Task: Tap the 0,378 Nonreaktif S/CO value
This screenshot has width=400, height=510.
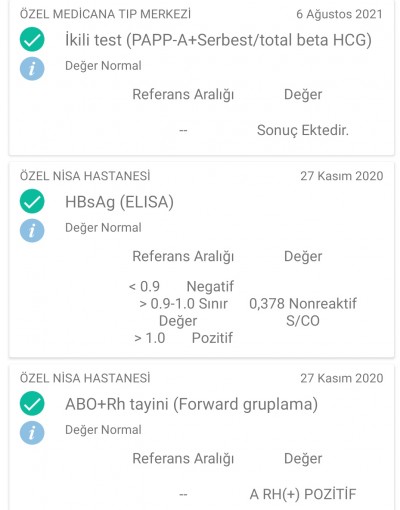Action: point(303,312)
